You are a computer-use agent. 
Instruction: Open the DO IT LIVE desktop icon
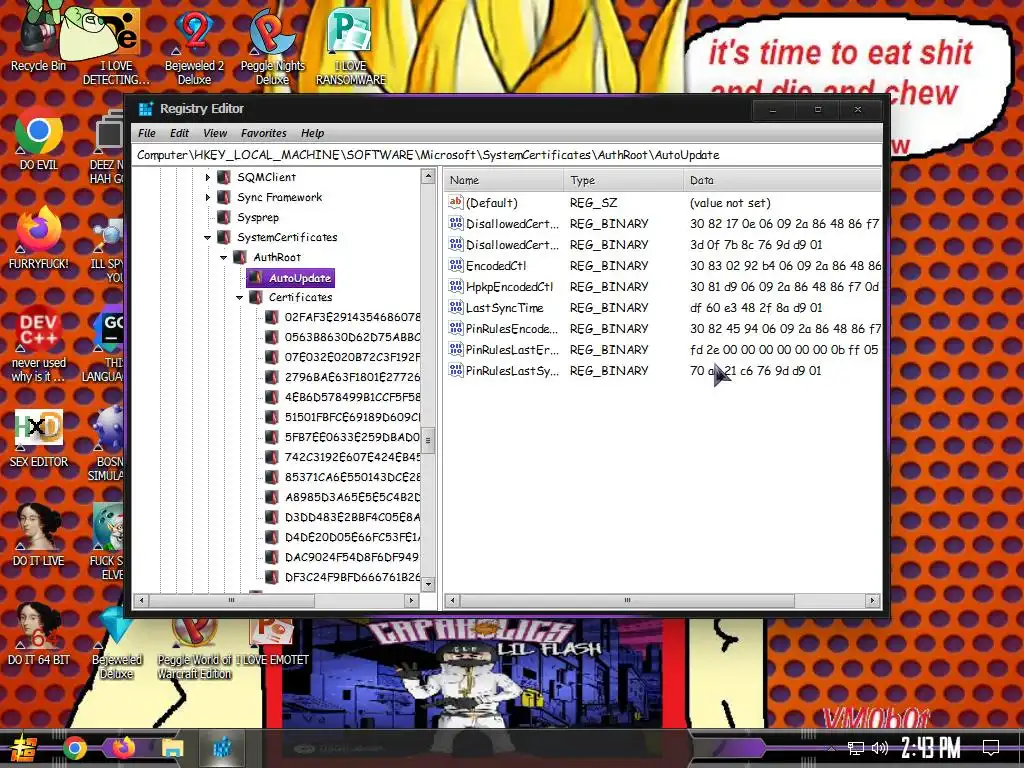[x=38, y=536]
